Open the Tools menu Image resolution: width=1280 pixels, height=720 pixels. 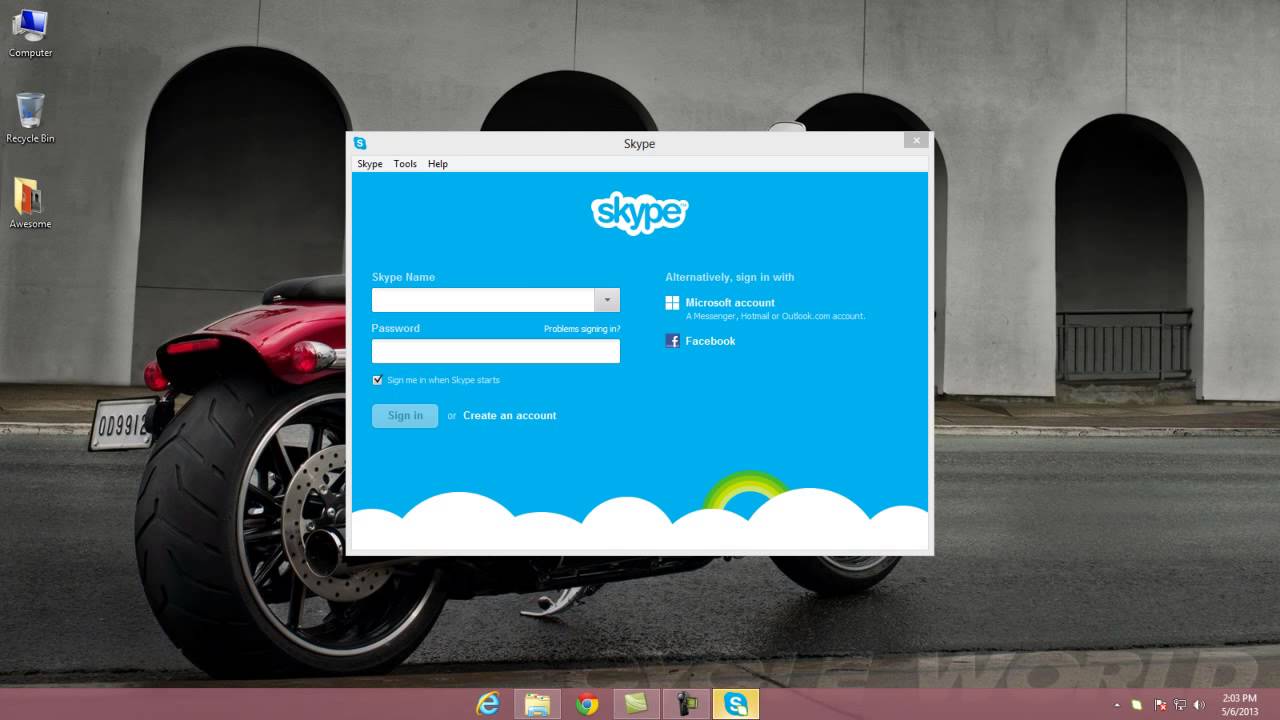click(405, 164)
